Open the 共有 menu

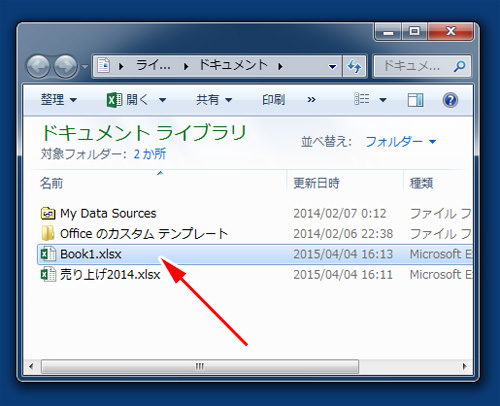[x=214, y=99]
